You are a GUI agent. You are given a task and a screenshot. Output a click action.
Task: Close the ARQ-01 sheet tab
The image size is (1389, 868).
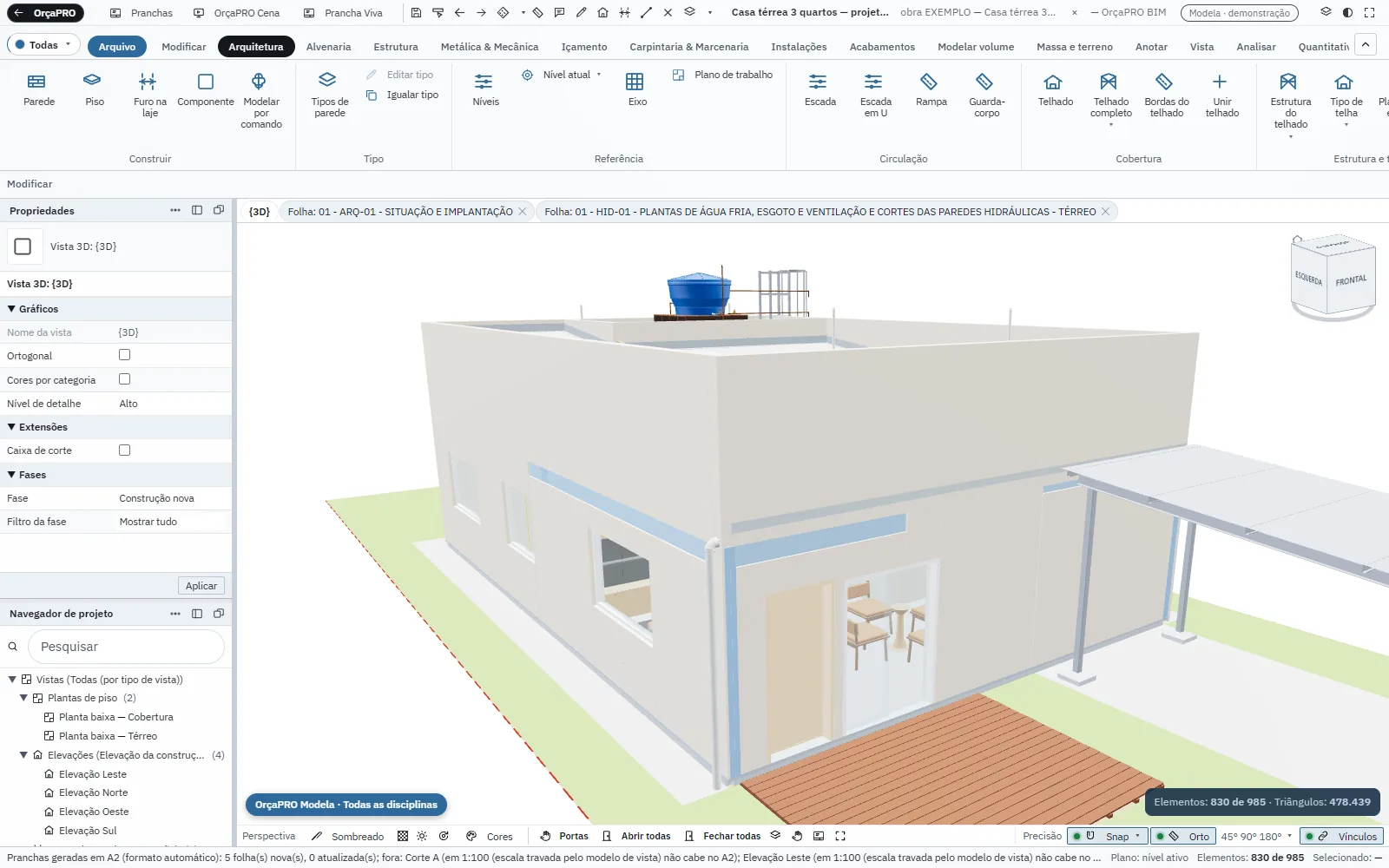click(x=523, y=212)
